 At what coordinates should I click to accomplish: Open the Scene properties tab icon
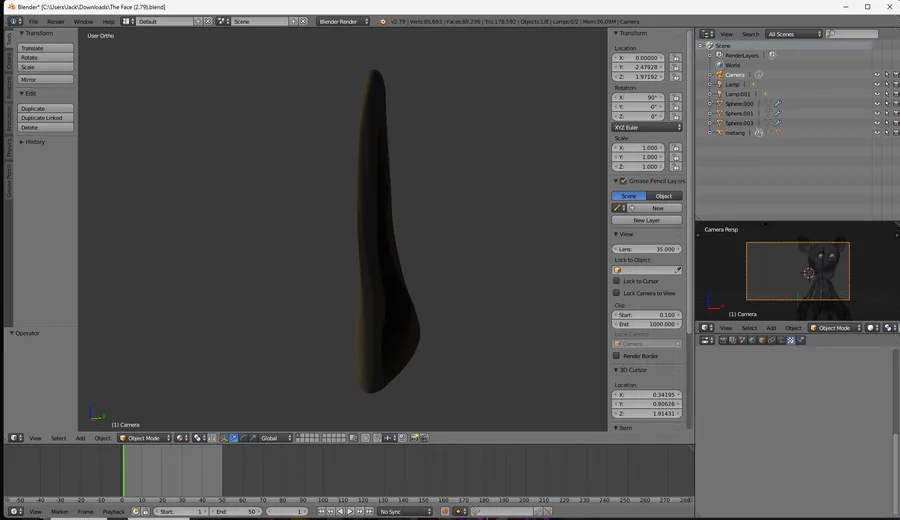[x=742, y=340]
